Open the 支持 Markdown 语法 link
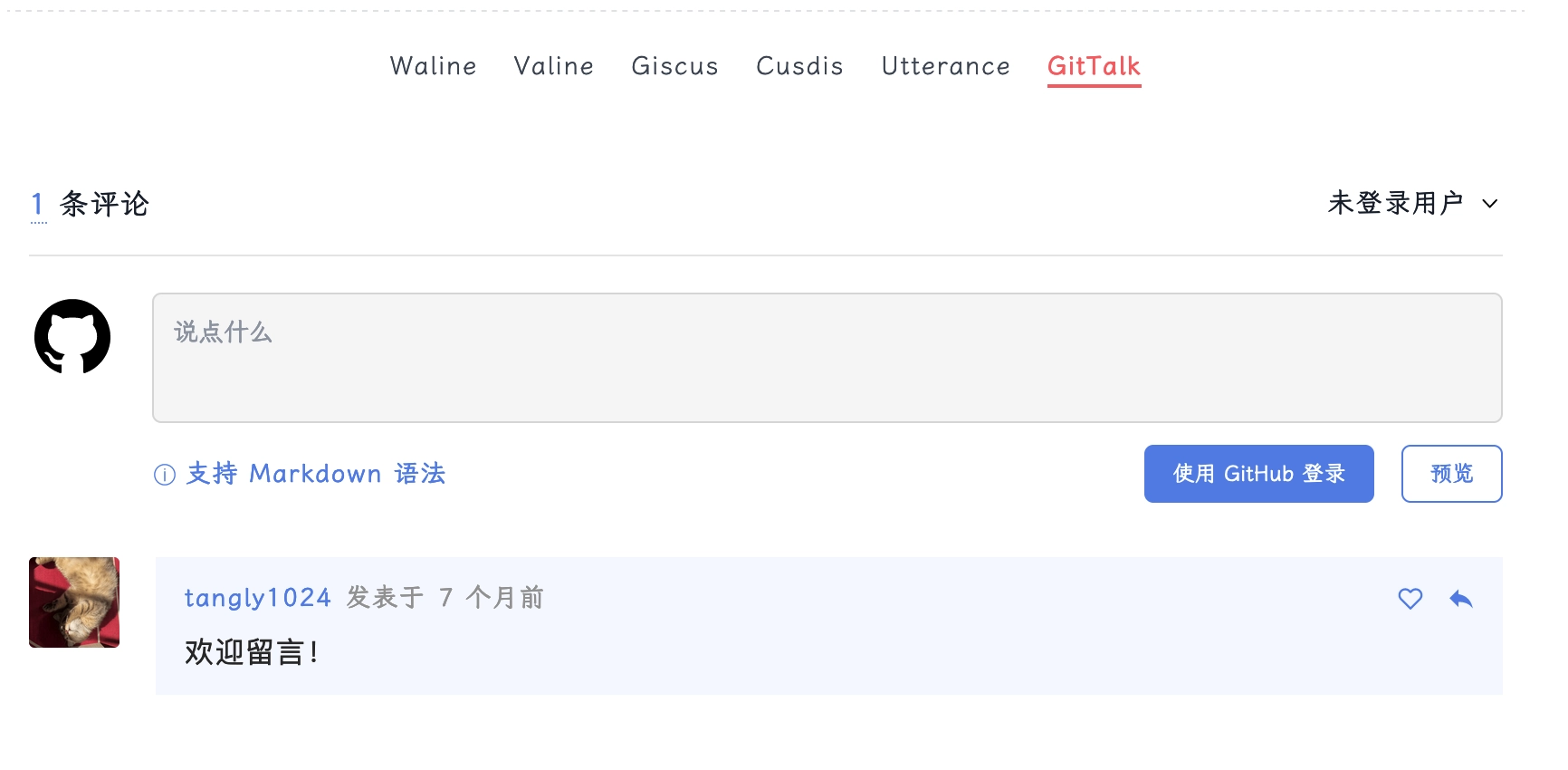The width and height of the screenshot is (1568, 770). pyautogui.click(x=316, y=474)
